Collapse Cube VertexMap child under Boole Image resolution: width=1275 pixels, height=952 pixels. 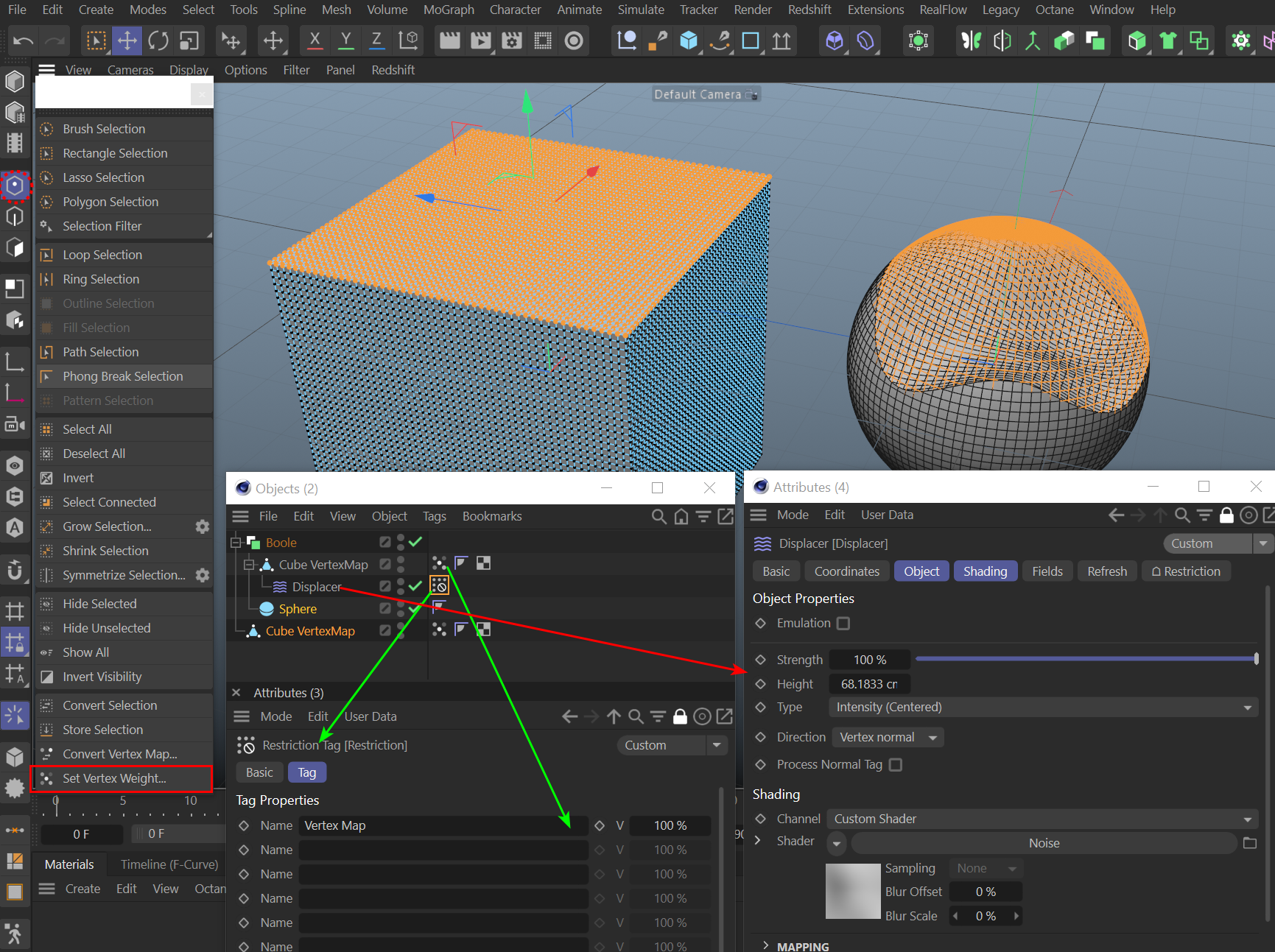[x=249, y=565]
